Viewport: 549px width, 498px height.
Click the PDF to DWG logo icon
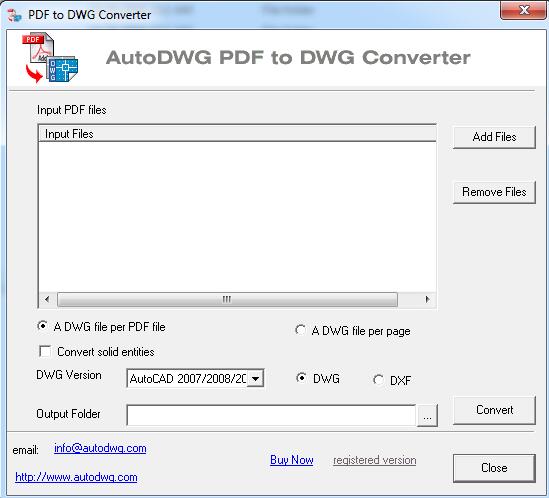tap(50, 57)
